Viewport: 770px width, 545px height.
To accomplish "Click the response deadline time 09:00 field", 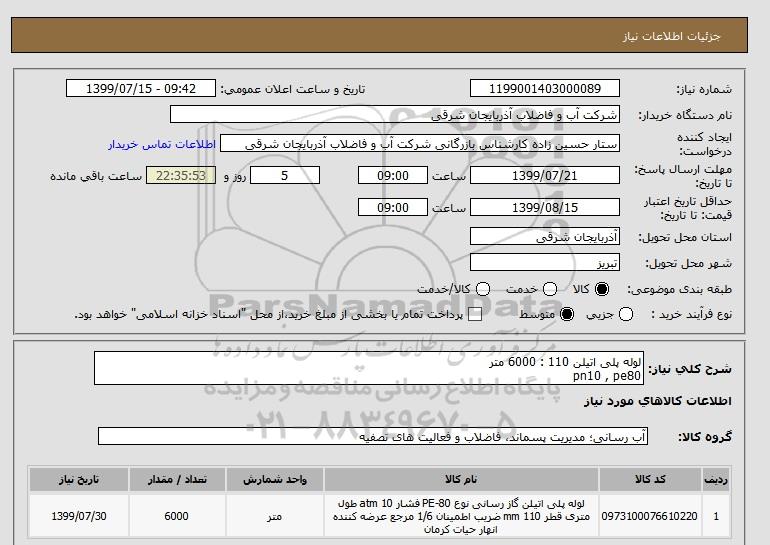I will pos(393,175).
